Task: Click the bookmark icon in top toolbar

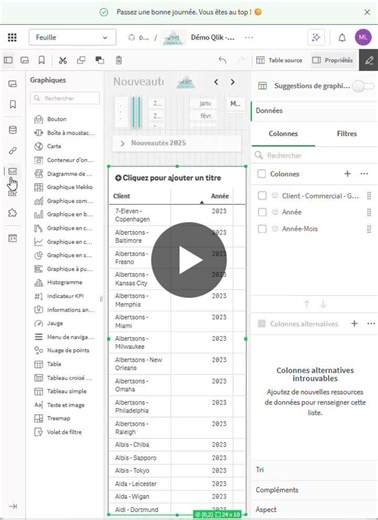Action: click(x=42, y=60)
